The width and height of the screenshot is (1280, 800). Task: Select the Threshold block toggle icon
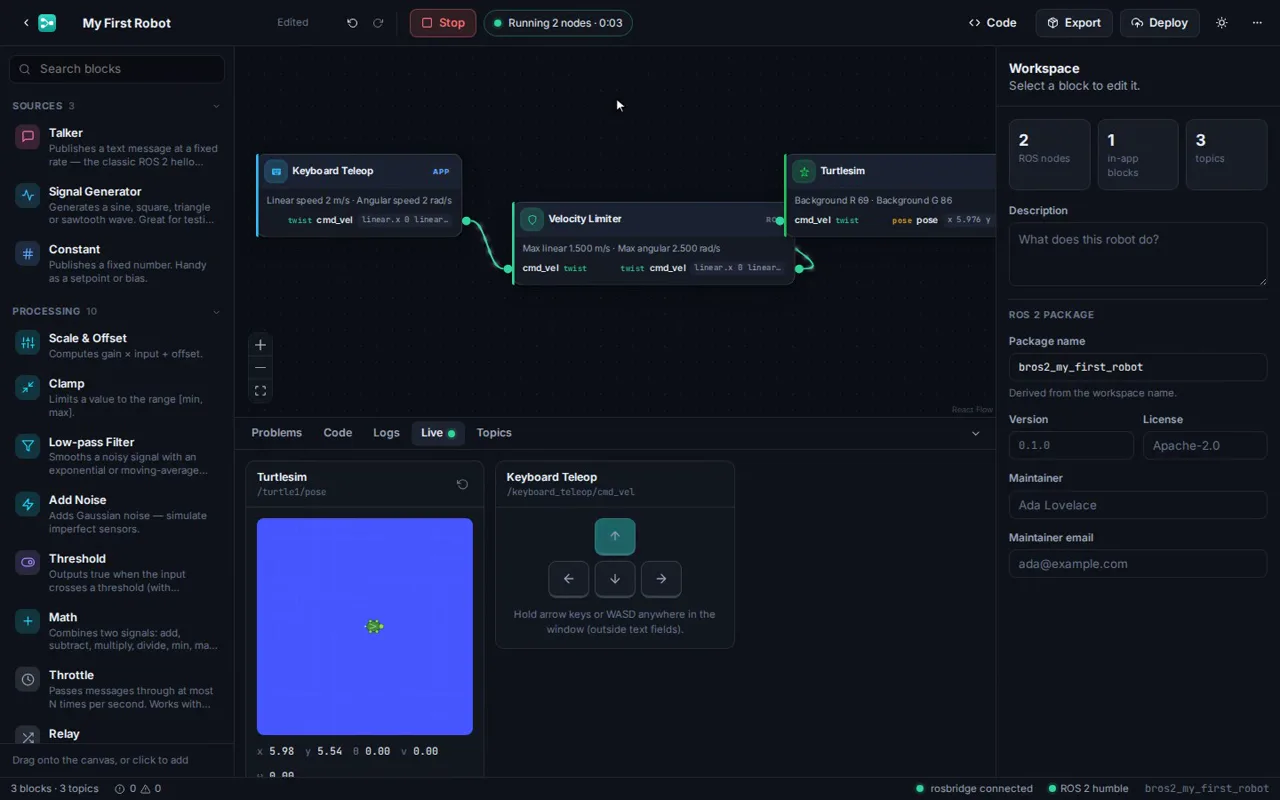pos(28,562)
